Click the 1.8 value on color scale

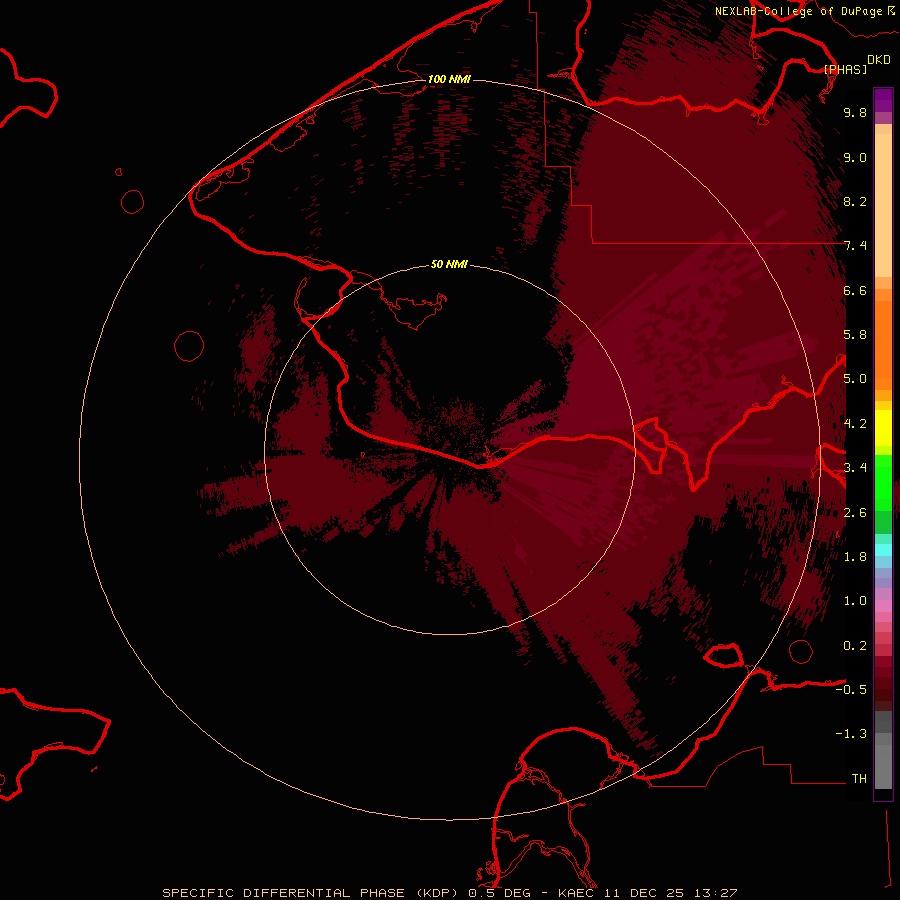(855, 557)
